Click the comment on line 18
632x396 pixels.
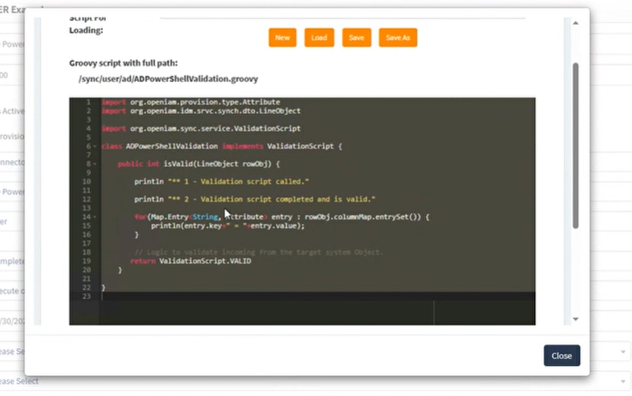point(259,252)
